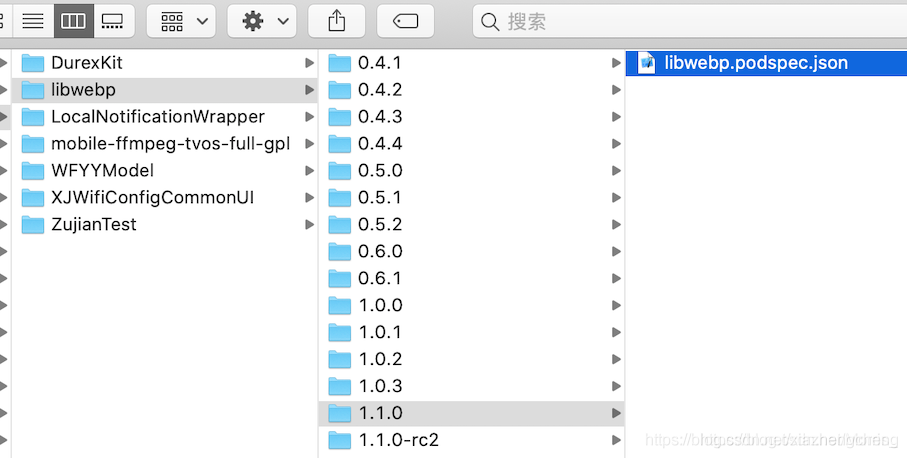Screen dimensions: 907x458
Task: Expand the mobile-ffmpeg-tvos-full-gpl arrow
Action: [x=309, y=143]
